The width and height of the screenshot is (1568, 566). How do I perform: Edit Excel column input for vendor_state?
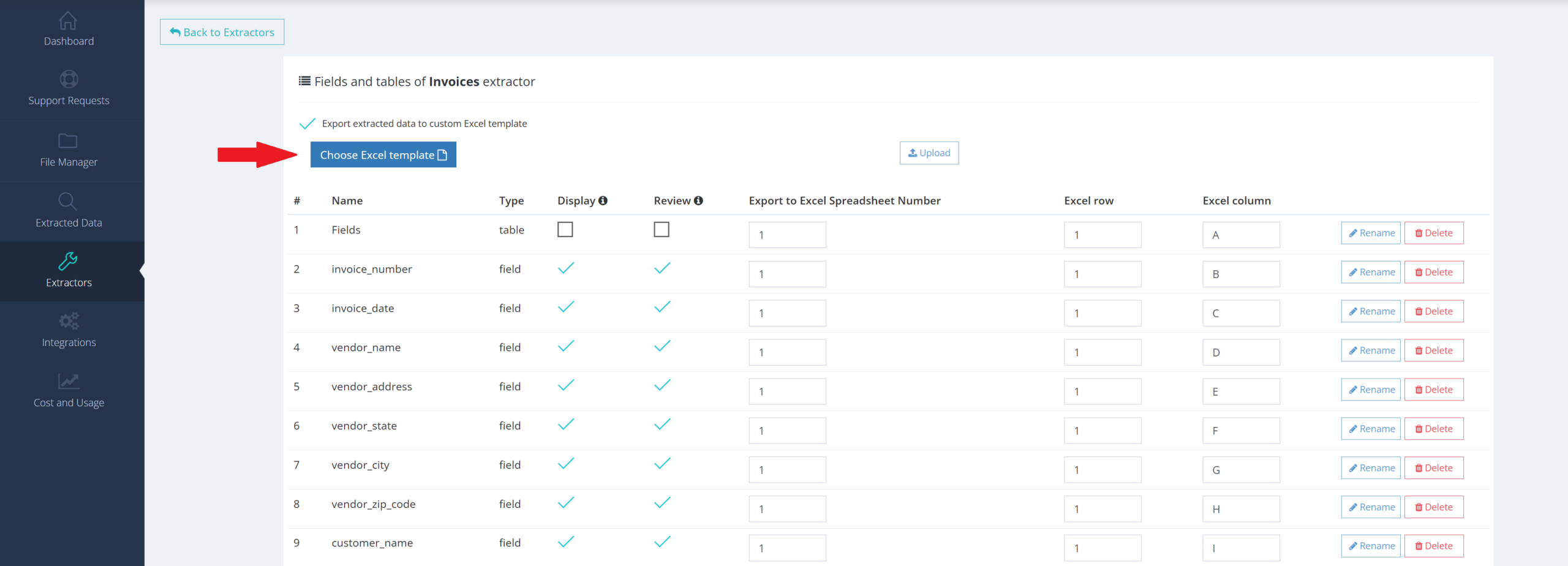1241,431
